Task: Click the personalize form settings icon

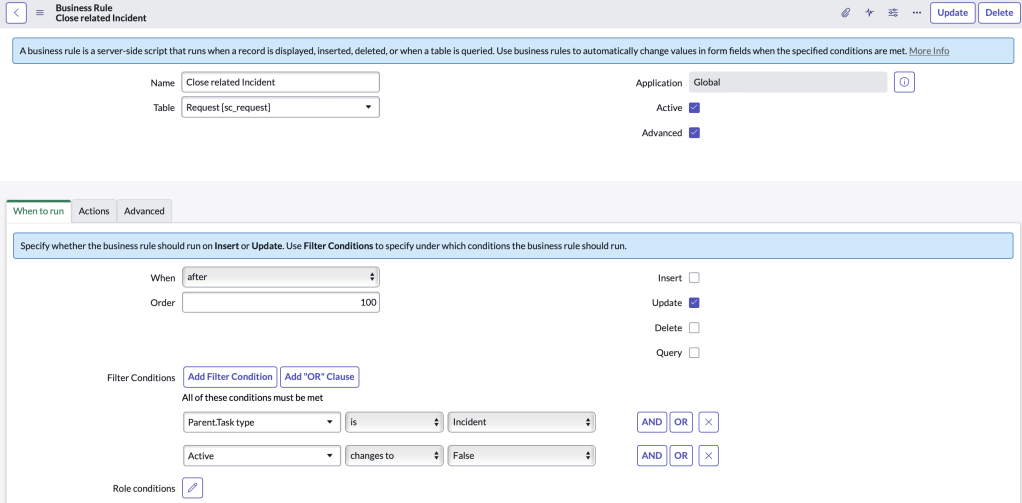Action: (x=893, y=13)
